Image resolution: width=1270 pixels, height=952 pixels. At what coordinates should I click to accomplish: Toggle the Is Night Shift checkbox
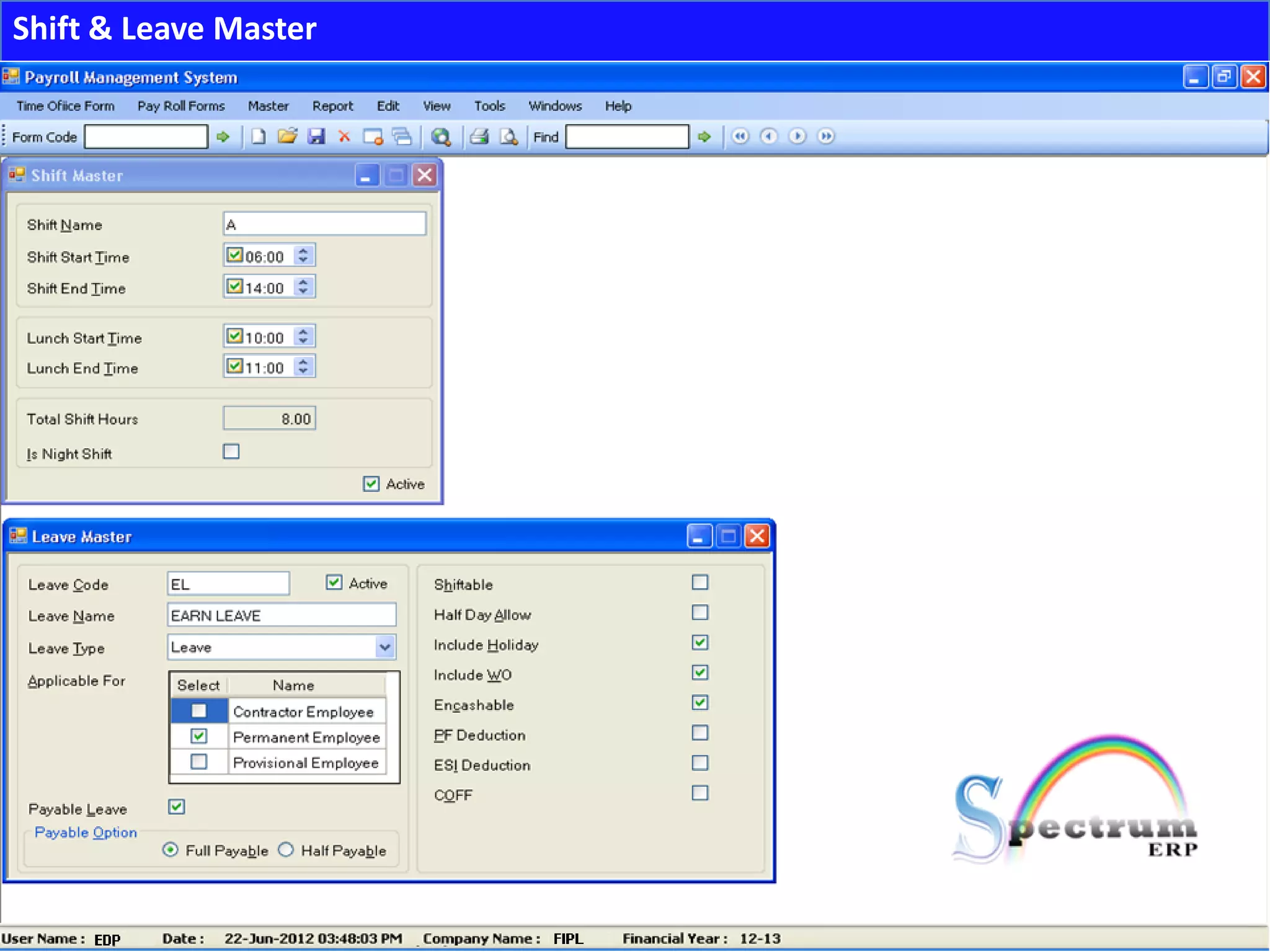pyautogui.click(x=231, y=452)
